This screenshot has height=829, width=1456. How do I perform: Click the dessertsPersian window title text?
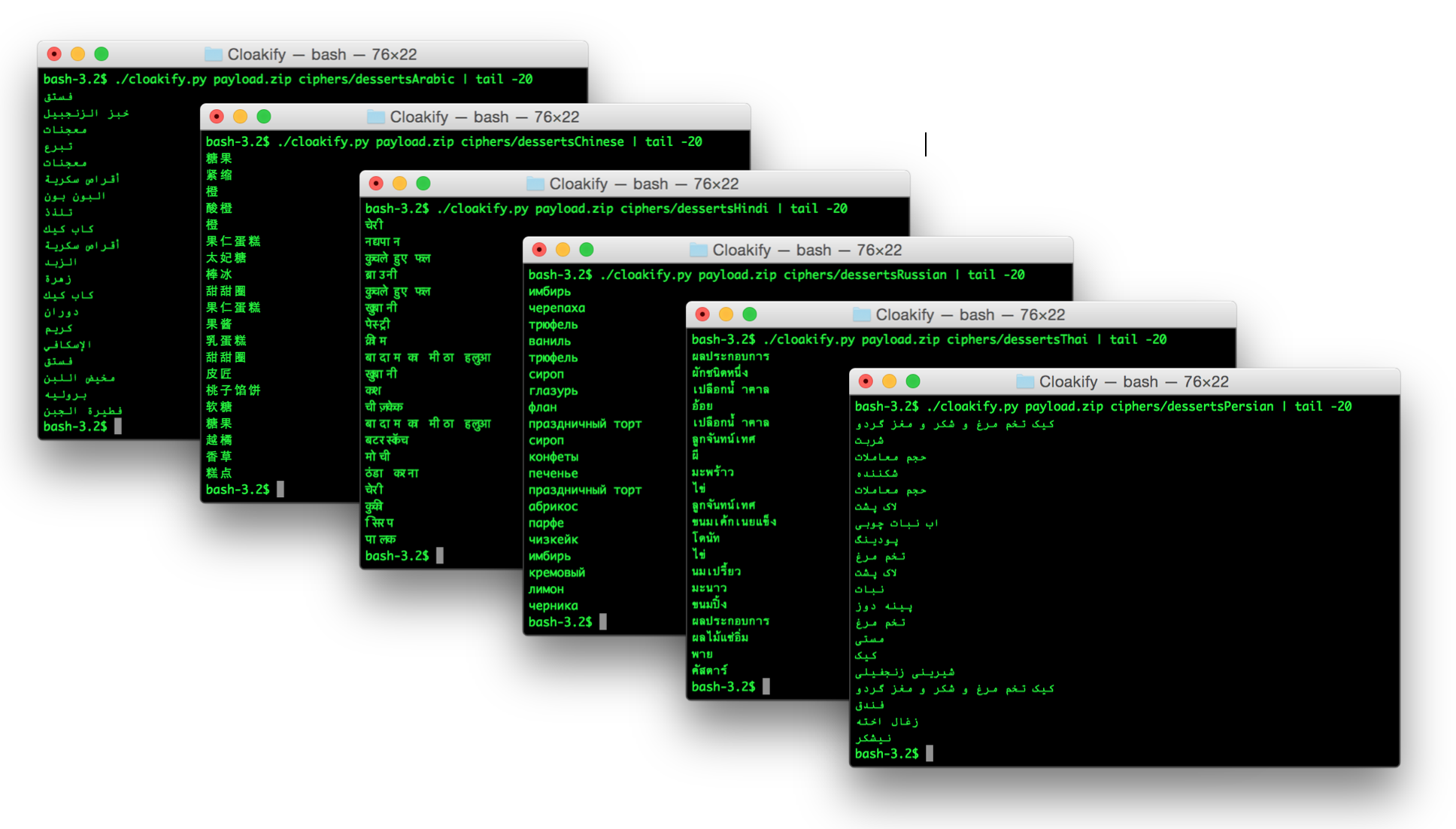point(1134,381)
